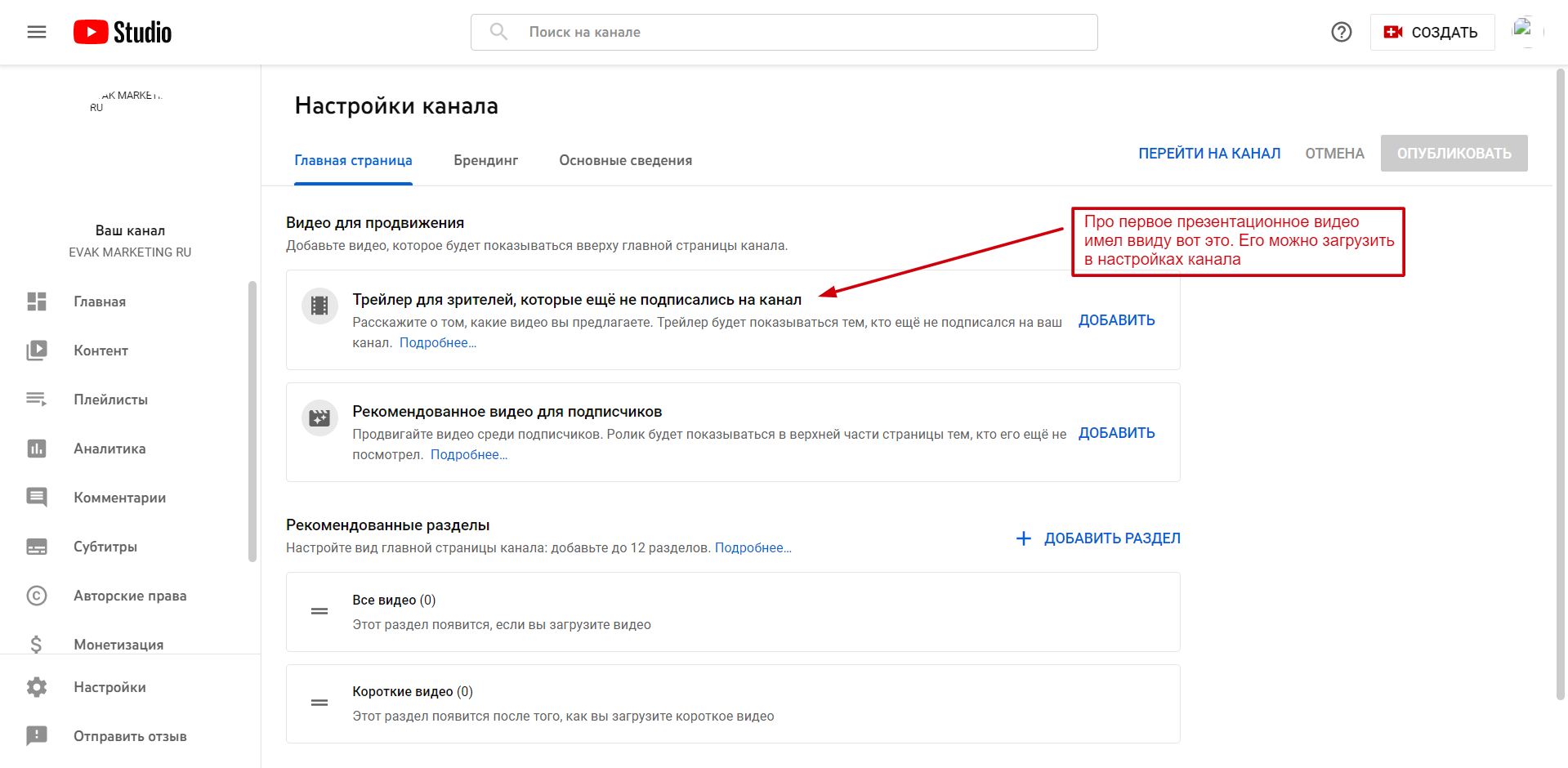
Task: Click the YouTube Studio logo
Action: coord(123,32)
